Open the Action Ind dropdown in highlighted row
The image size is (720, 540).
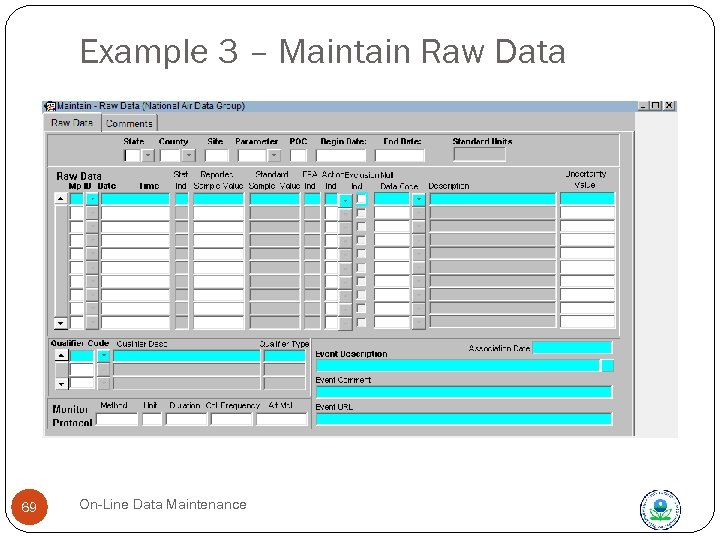[x=345, y=200]
